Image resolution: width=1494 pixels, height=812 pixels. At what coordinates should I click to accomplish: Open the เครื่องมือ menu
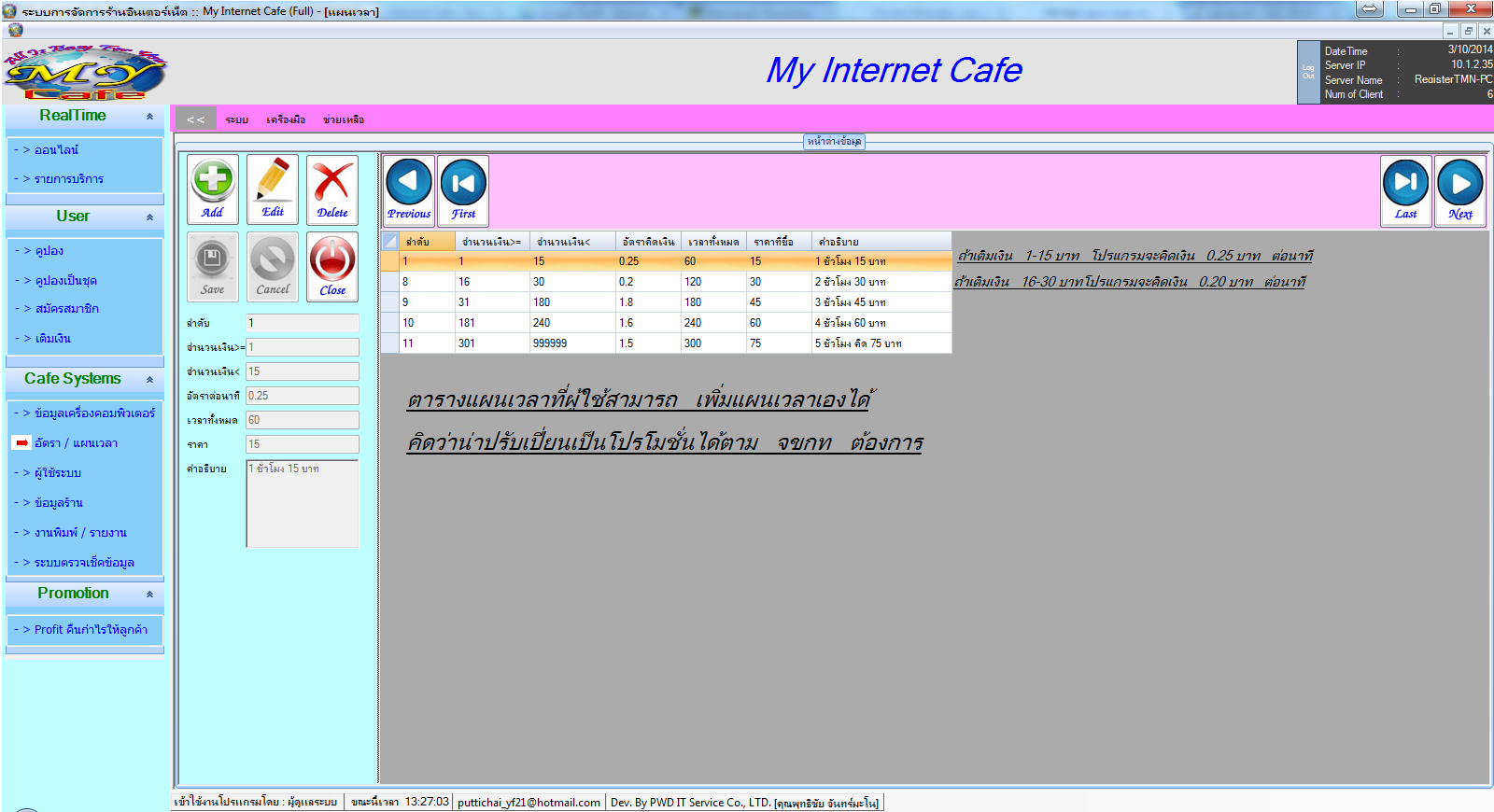286,119
